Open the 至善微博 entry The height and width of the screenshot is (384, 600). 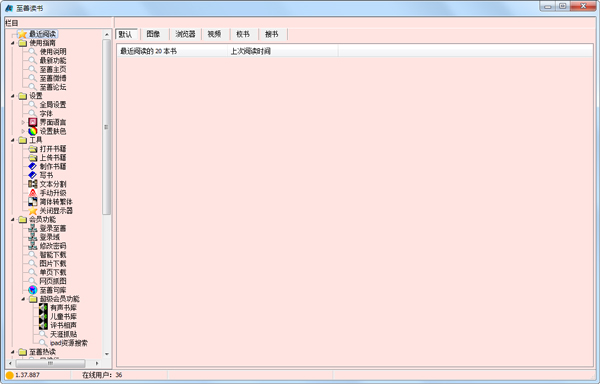(53, 78)
